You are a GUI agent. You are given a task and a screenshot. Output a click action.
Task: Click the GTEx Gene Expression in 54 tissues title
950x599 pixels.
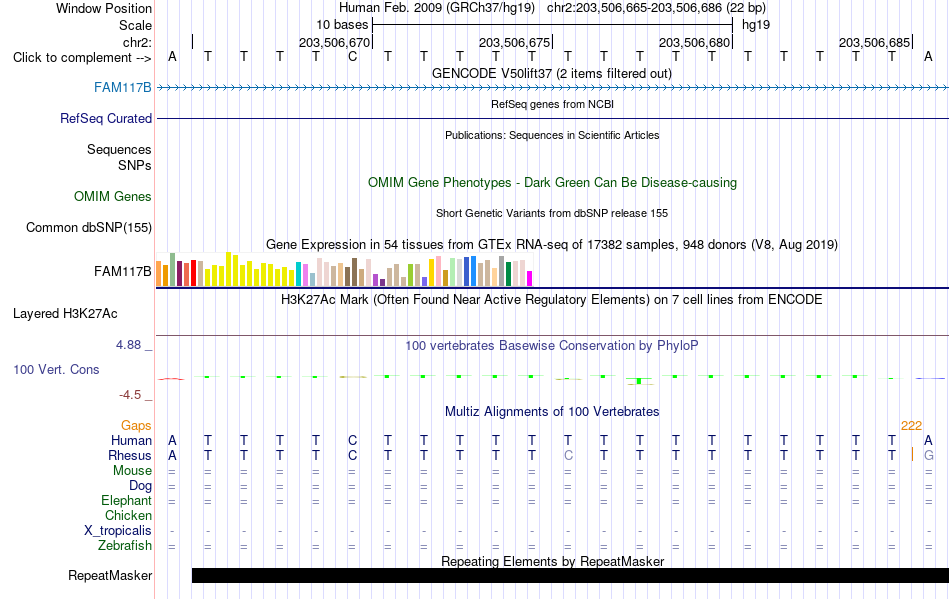click(x=552, y=245)
